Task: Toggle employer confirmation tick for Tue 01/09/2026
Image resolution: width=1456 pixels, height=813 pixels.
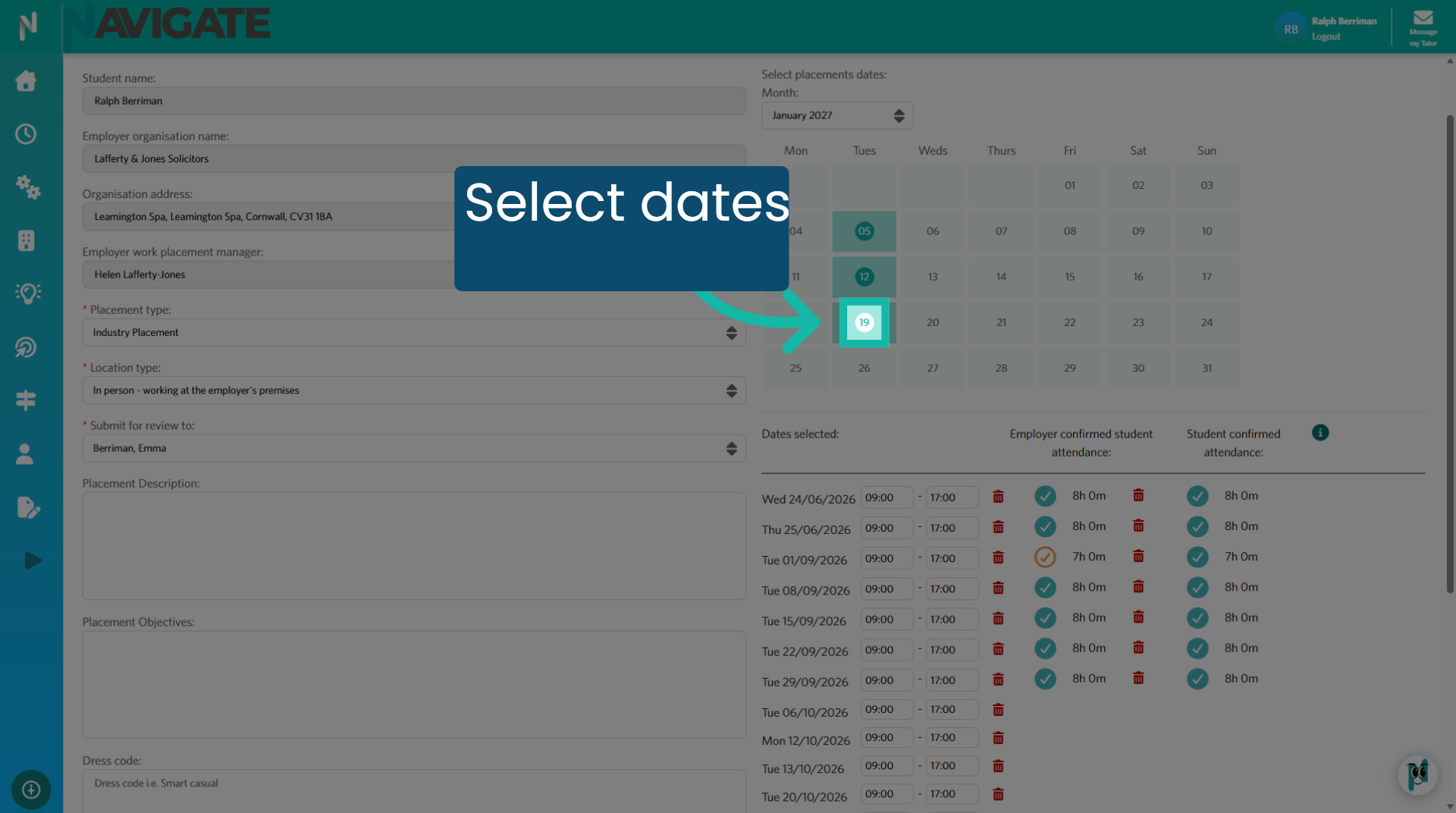Action: point(1045,557)
